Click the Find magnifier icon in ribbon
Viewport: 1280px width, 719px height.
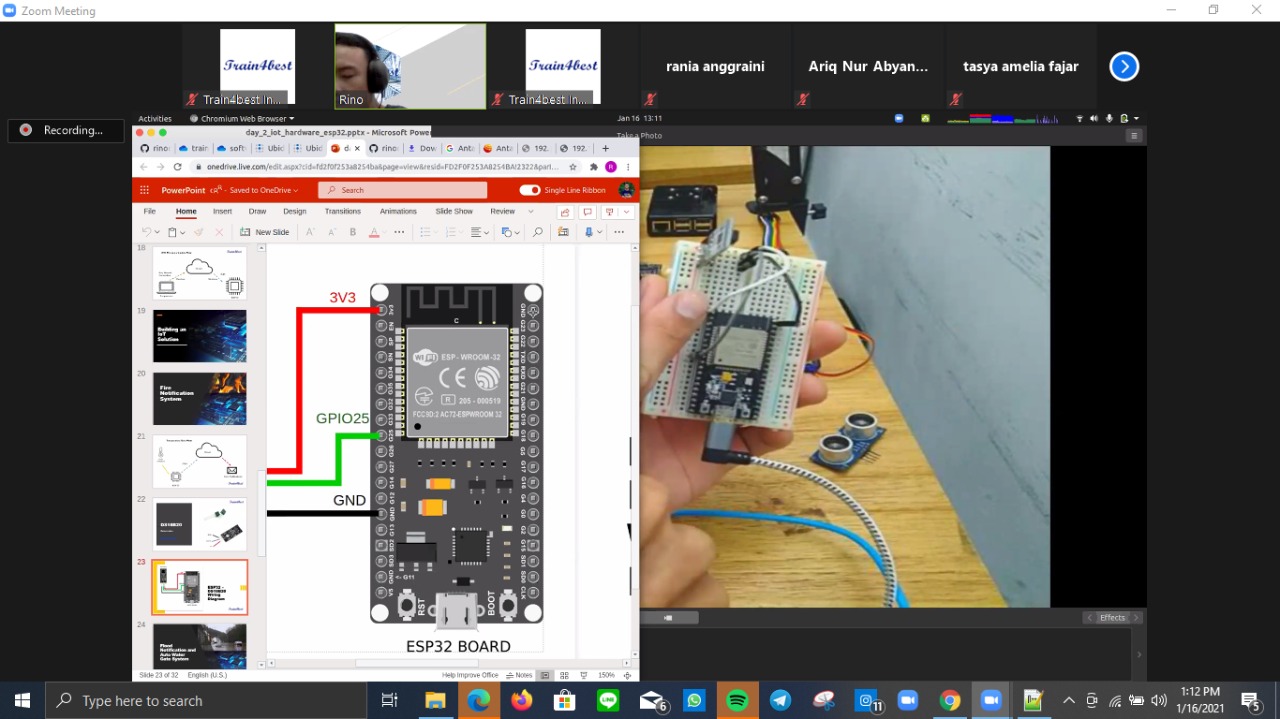(x=537, y=232)
